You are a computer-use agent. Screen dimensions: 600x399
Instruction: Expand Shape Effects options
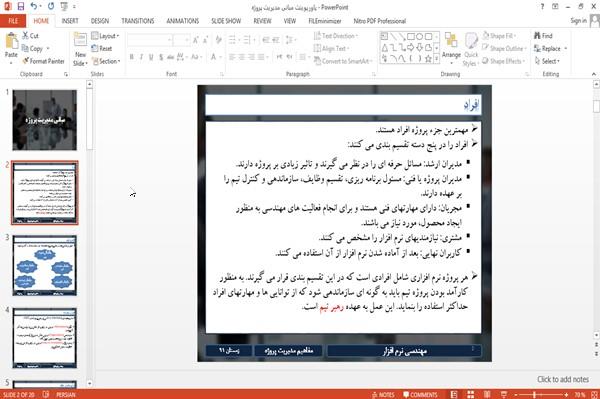(x=504, y=61)
